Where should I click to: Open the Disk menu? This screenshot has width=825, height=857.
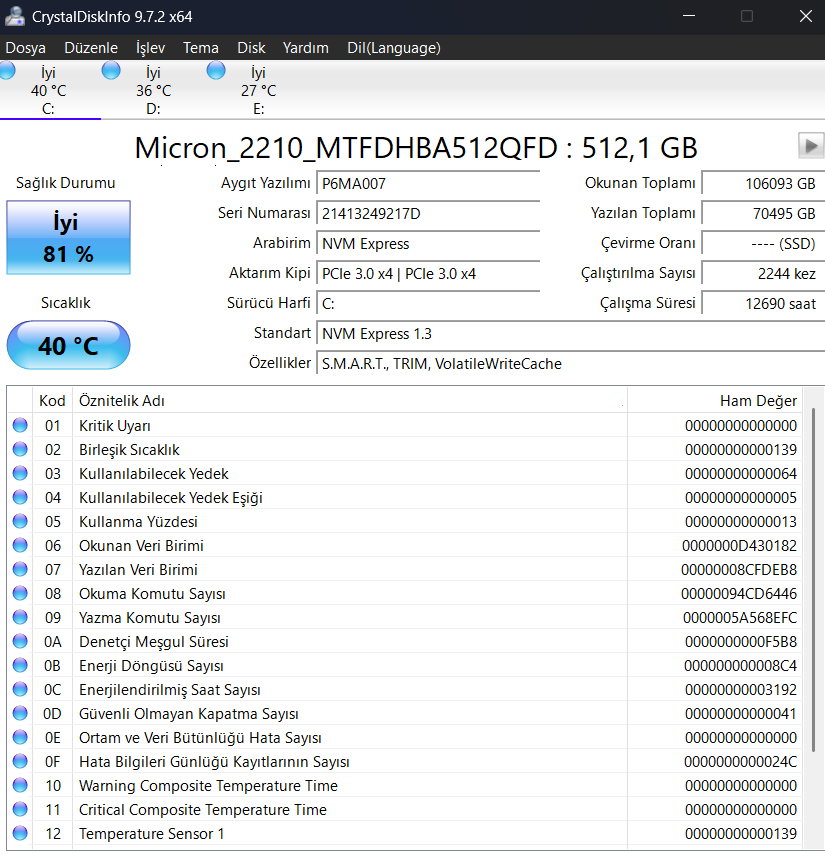(x=251, y=48)
